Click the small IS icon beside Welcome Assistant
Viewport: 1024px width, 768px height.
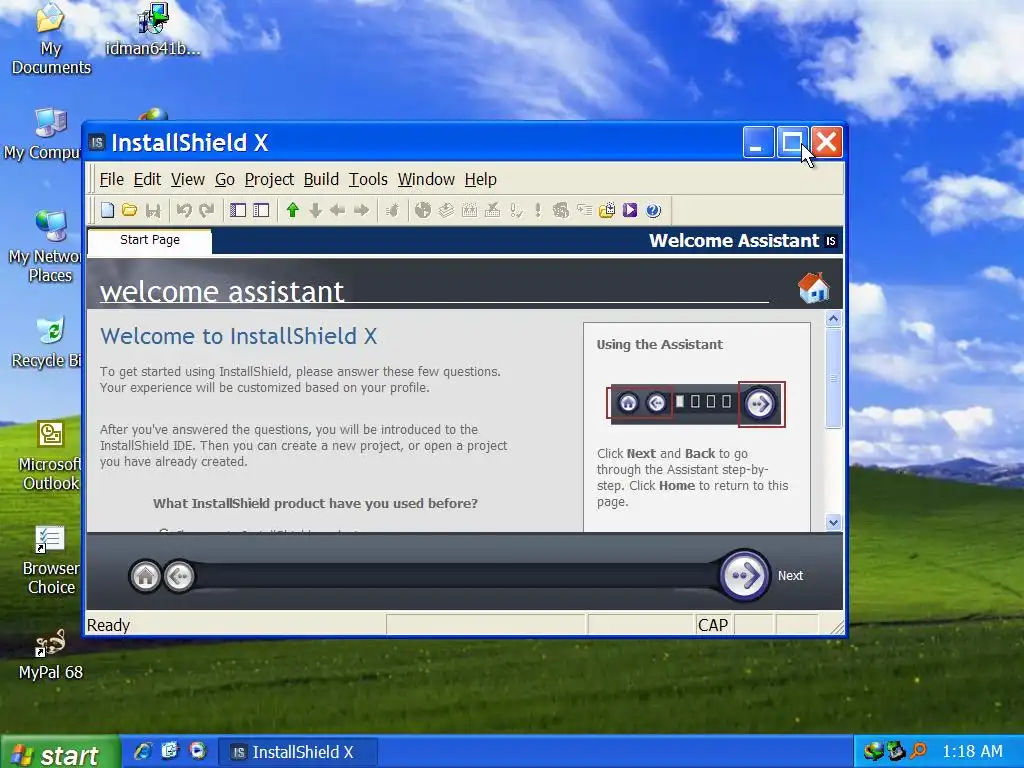pyautogui.click(x=831, y=241)
